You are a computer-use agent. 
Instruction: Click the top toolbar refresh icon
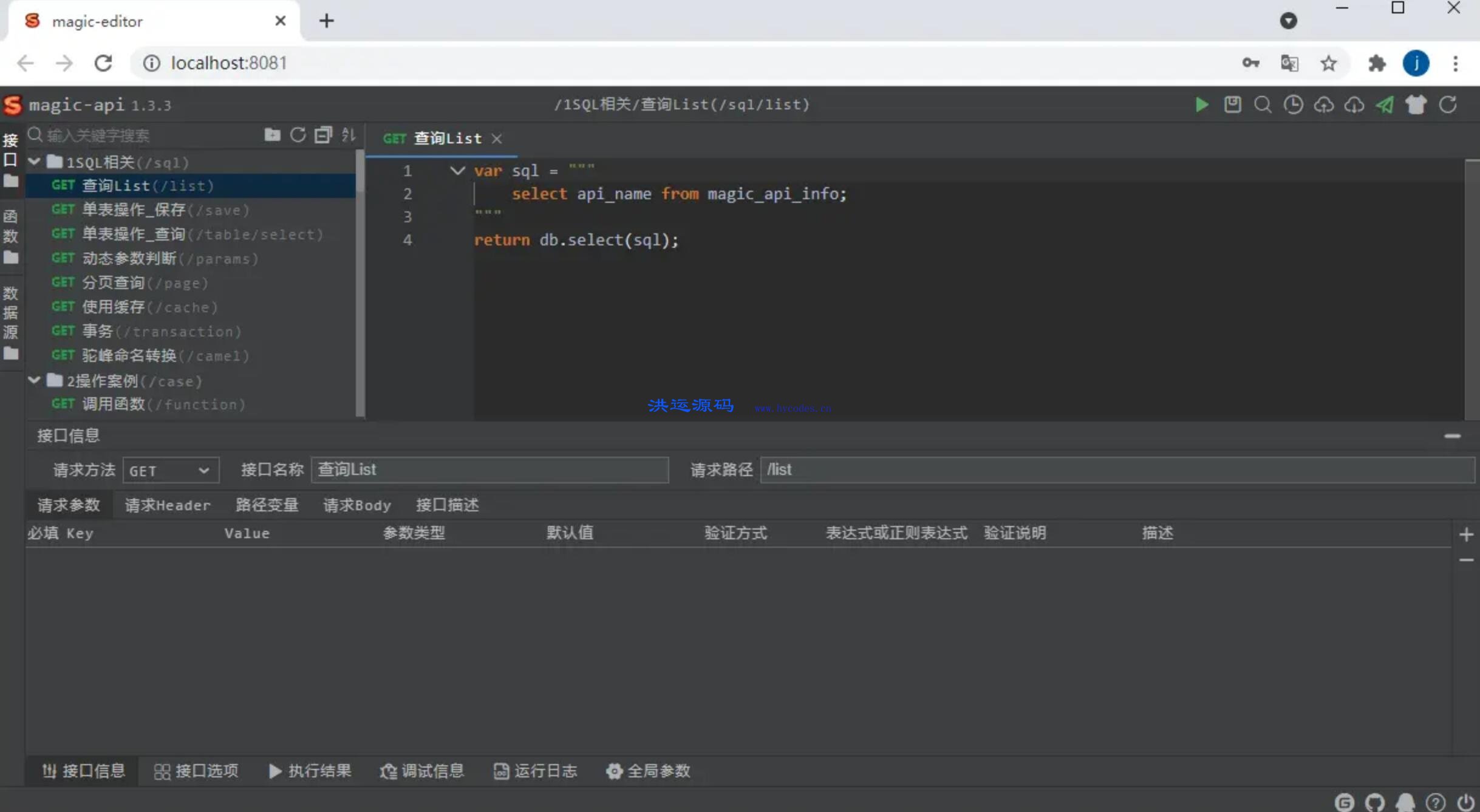1448,104
